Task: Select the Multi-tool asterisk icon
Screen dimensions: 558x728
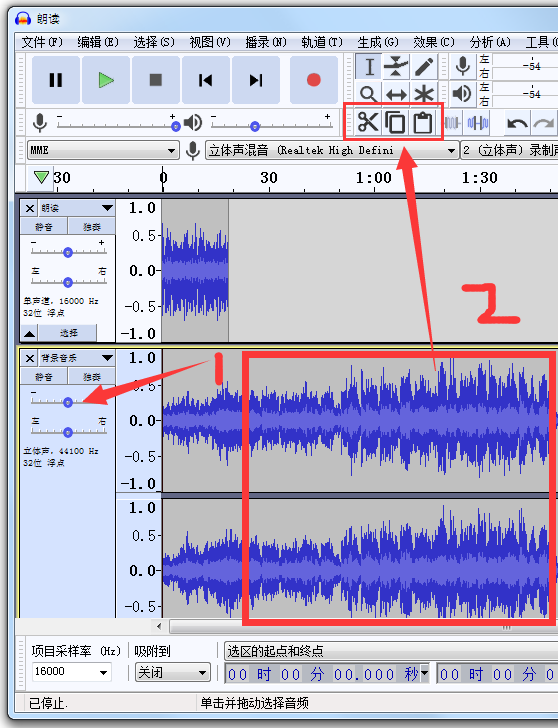Action: (424, 94)
